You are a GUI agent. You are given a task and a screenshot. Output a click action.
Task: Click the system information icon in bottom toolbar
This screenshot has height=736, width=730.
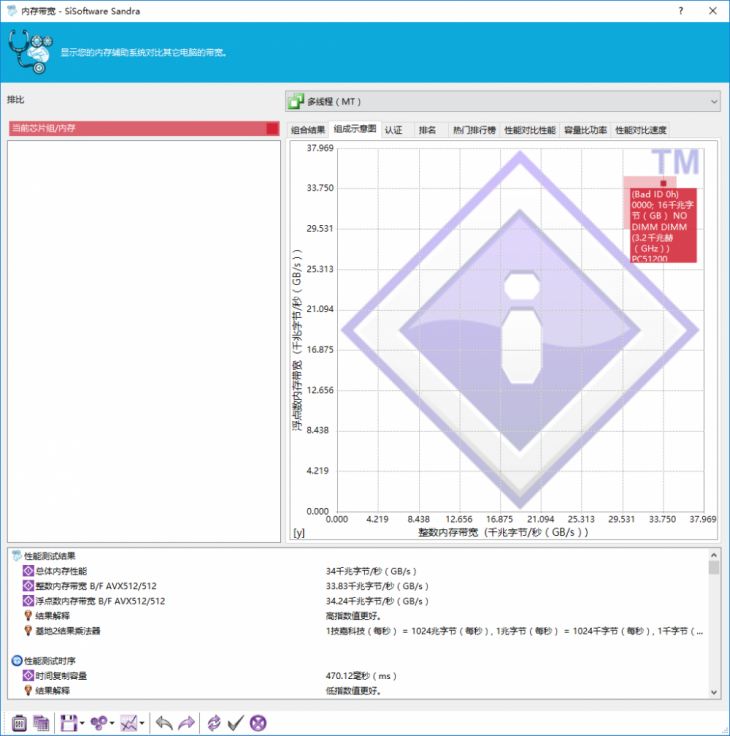pyautogui.click(x=18, y=722)
